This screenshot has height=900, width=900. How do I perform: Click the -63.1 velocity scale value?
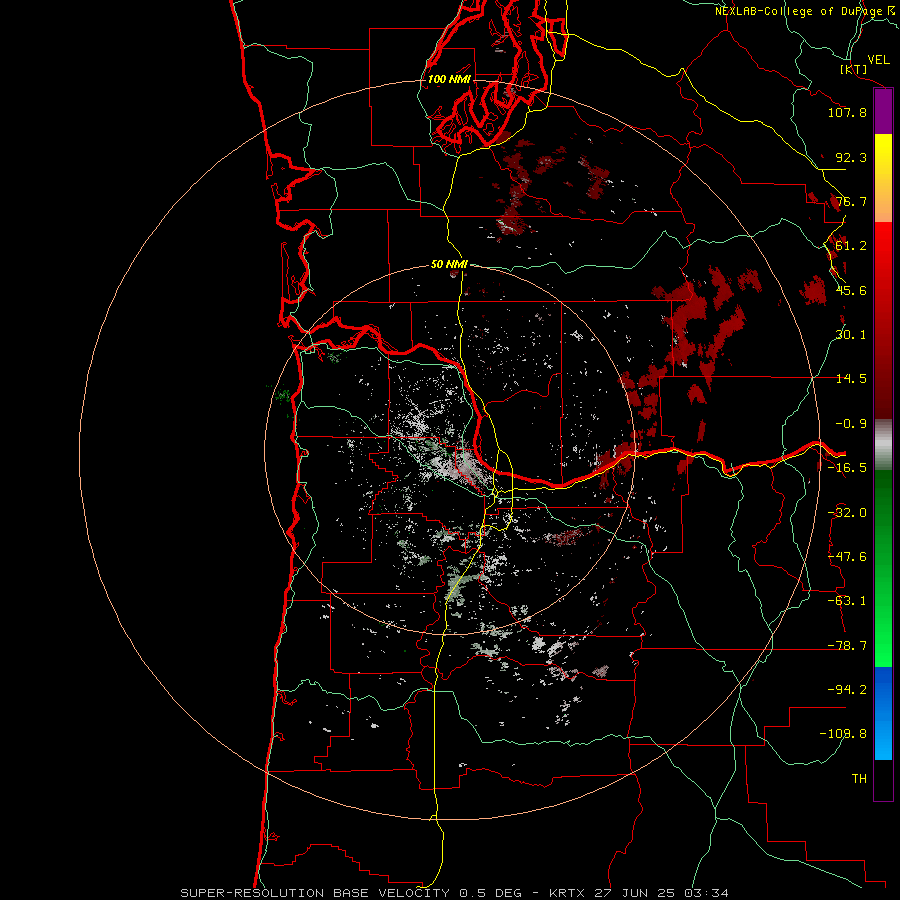click(x=847, y=601)
